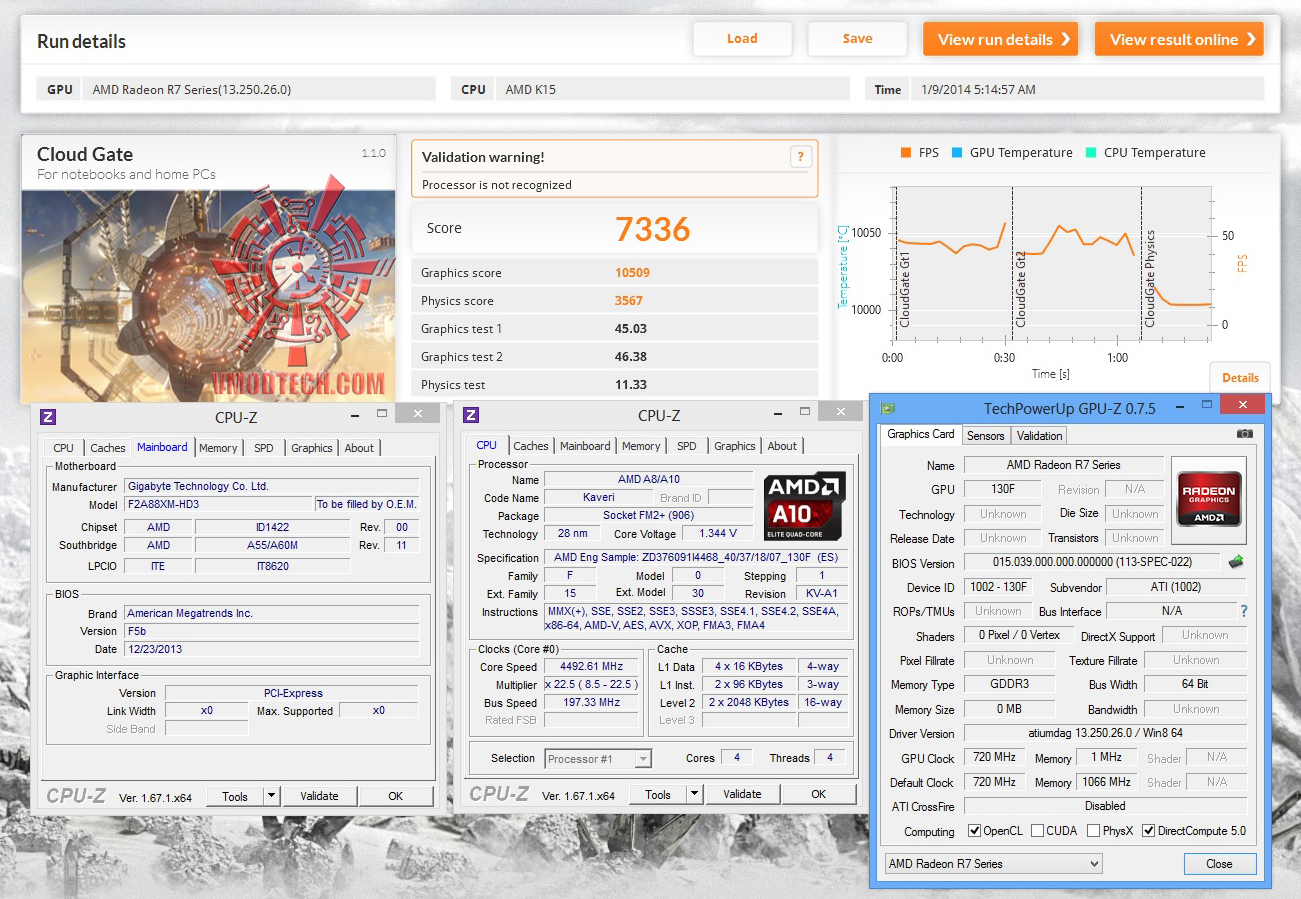The image size is (1301, 899).
Task: Click the Close button in GPU-Z
Action: 1219,864
